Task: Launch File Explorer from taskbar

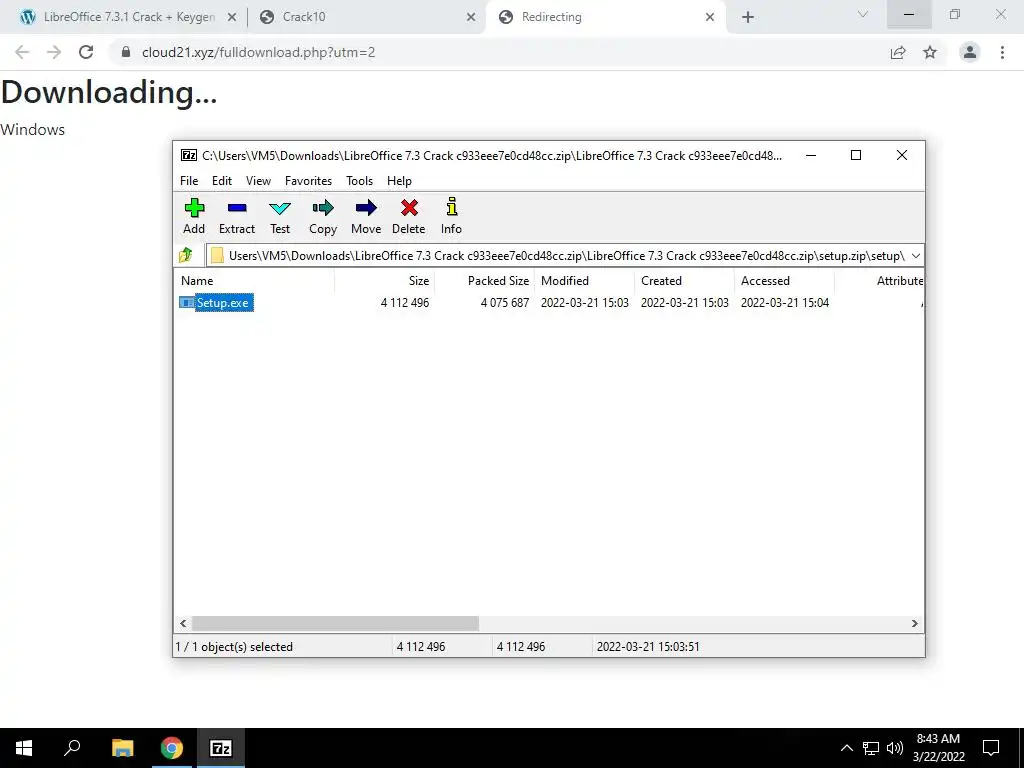Action: pos(122,748)
